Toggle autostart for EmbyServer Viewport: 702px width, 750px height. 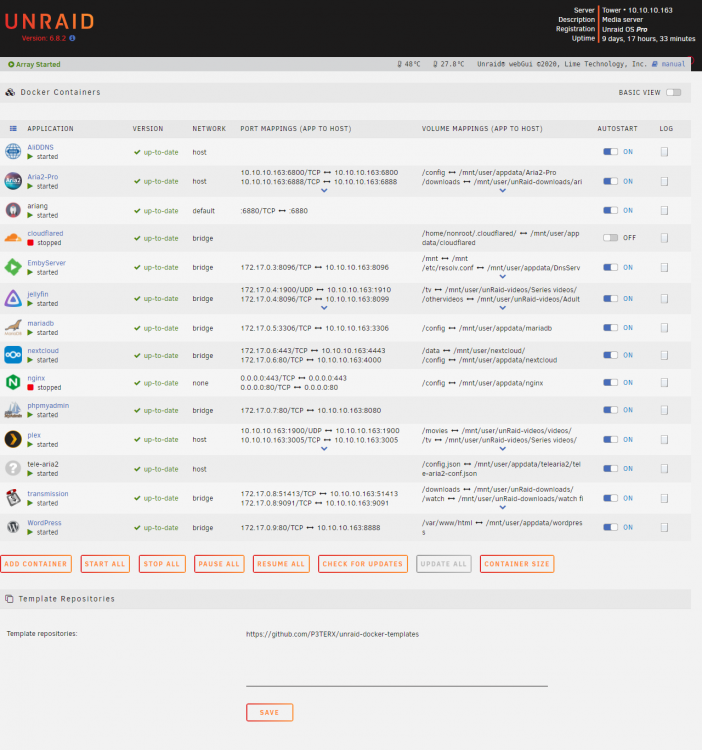[x=610, y=267]
